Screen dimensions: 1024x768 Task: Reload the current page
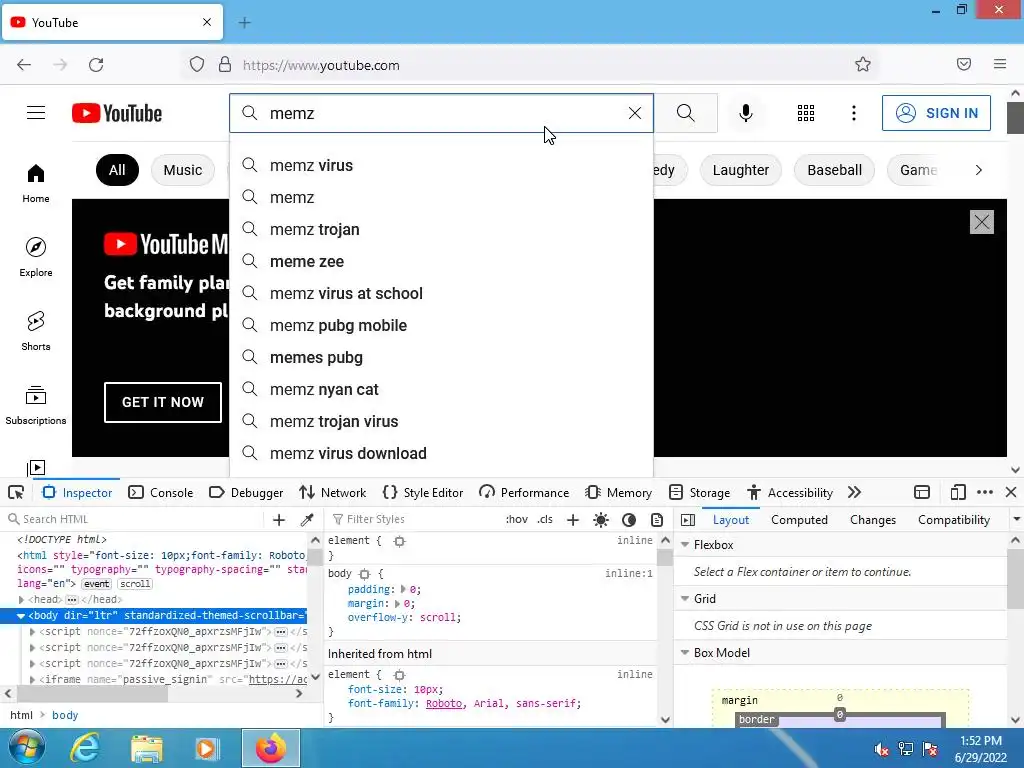pyautogui.click(x=96, y=65)
